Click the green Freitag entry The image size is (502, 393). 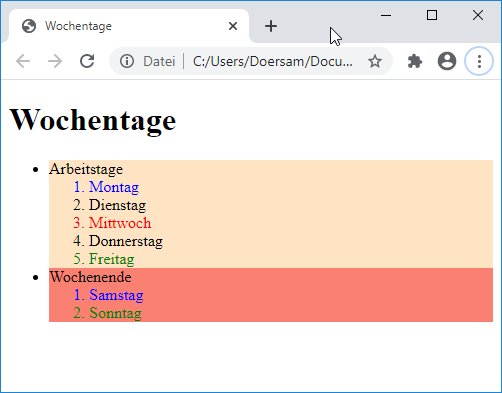(x=112, y=259)
